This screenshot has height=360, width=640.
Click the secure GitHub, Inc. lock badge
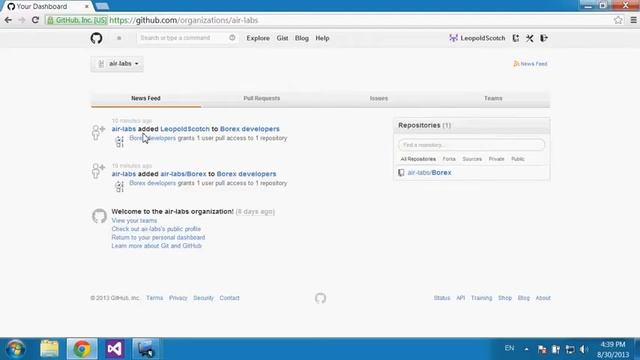click(x=77, y=20)
